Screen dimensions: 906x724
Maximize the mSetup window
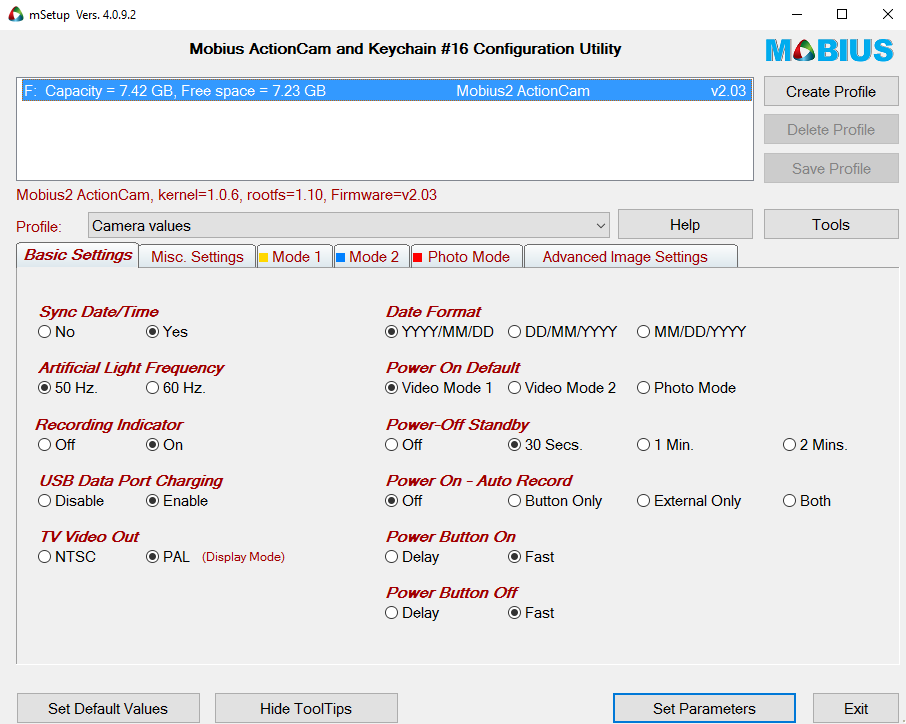(x=842, y=14)
